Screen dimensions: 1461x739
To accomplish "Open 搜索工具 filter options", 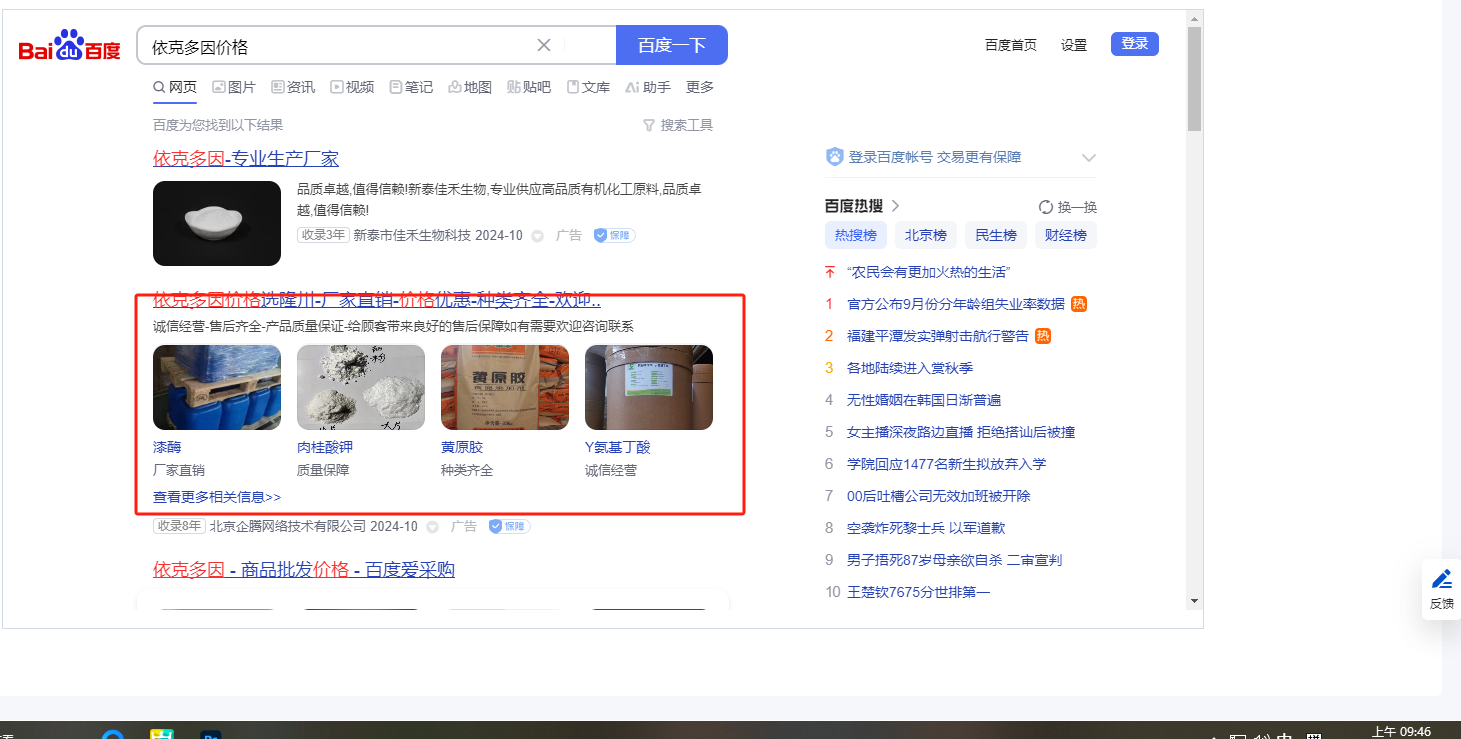I will [x=678, y=125].
